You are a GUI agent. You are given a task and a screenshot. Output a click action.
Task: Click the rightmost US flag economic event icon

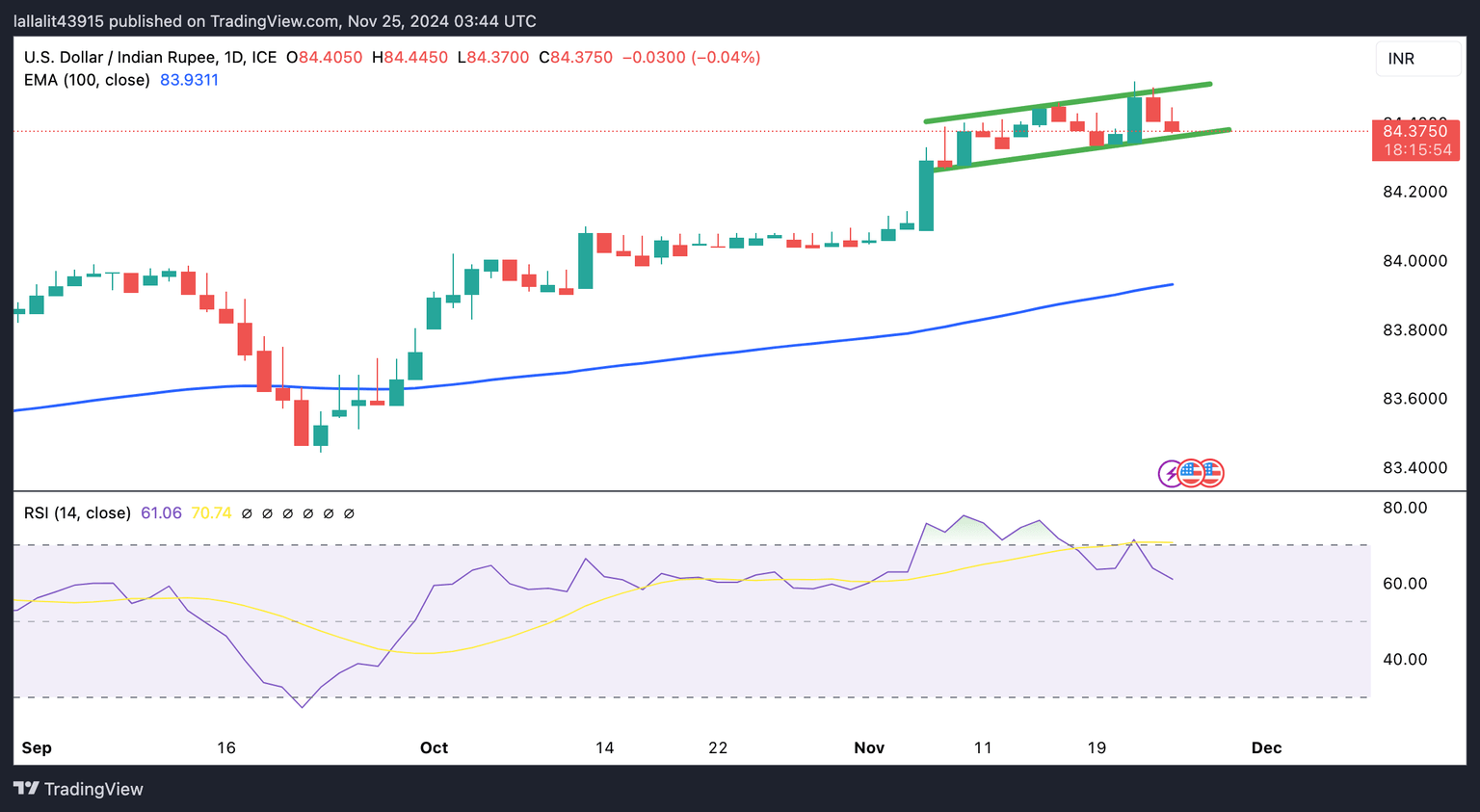(x=1211, y=473)
